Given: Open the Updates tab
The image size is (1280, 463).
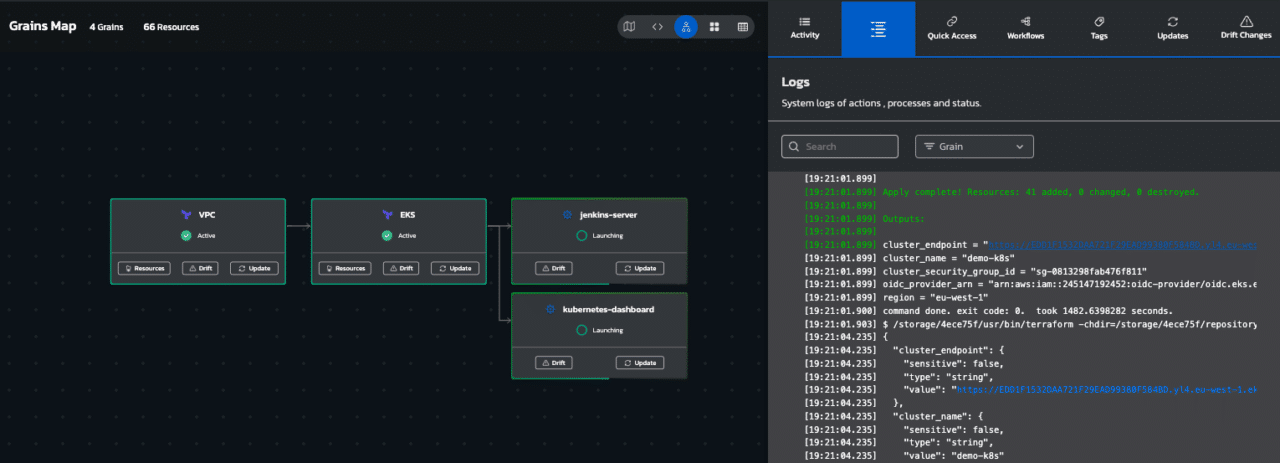Looking at the screenshot, I should pos(1172,28).
